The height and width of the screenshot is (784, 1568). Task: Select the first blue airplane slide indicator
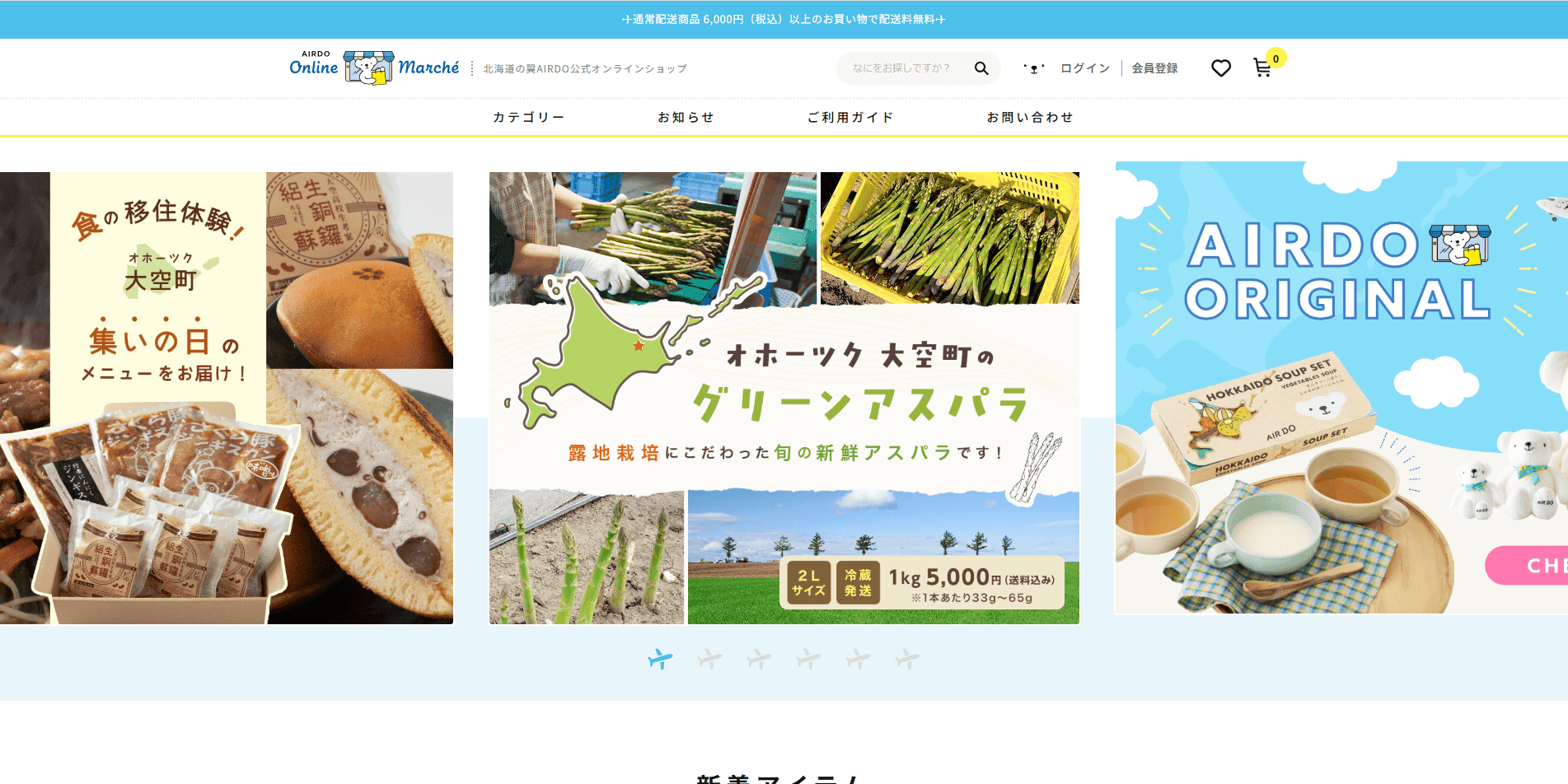coord(660,659)
